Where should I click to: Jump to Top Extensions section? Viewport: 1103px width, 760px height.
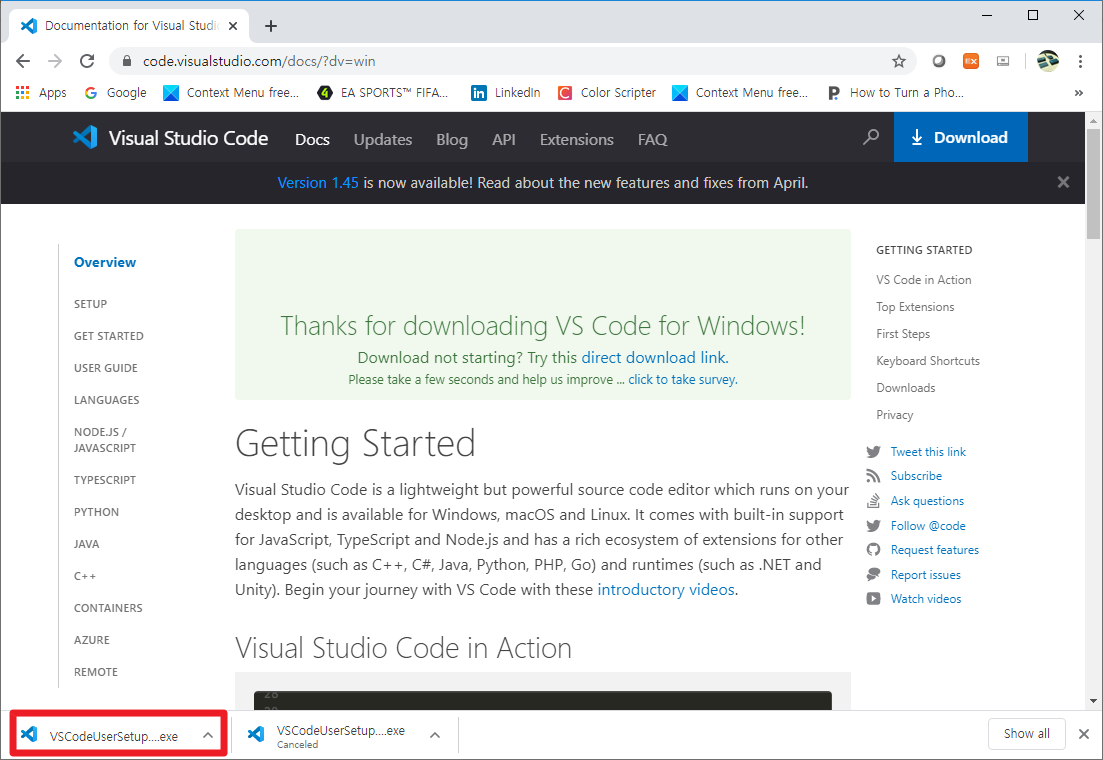pos(915,307)
